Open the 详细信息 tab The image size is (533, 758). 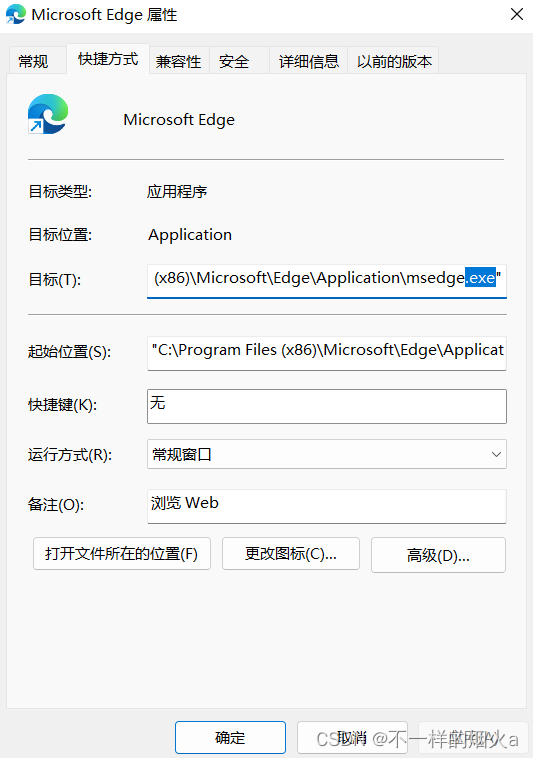tap(308, 61)
